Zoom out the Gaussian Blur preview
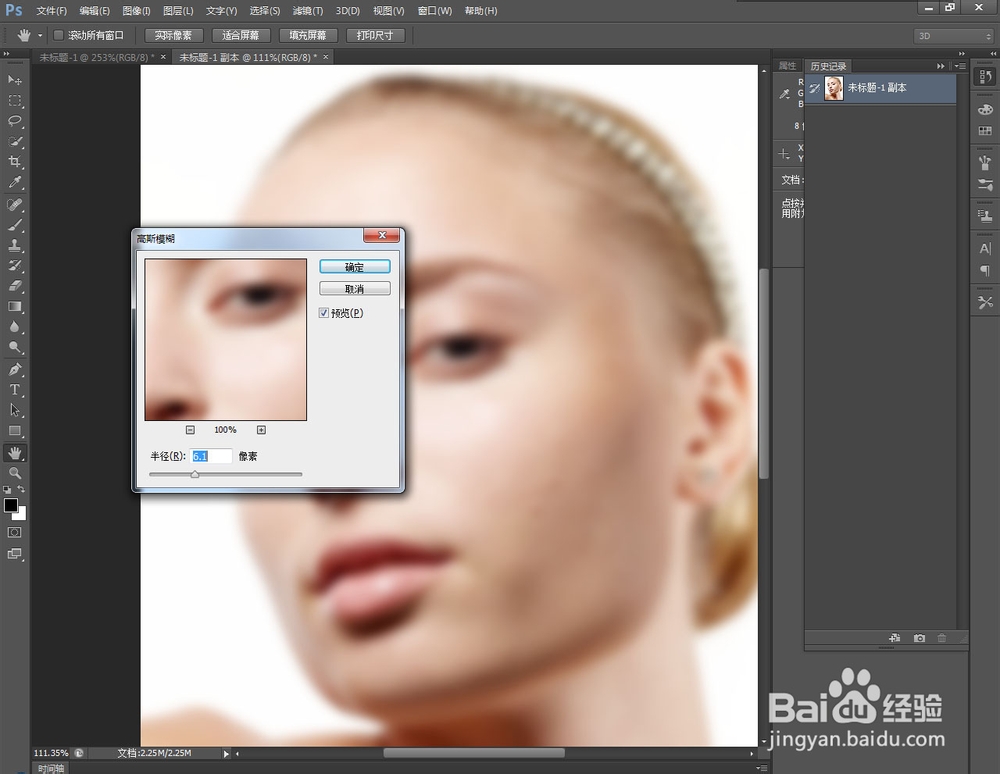1000x774 pixels. point(190,430)
